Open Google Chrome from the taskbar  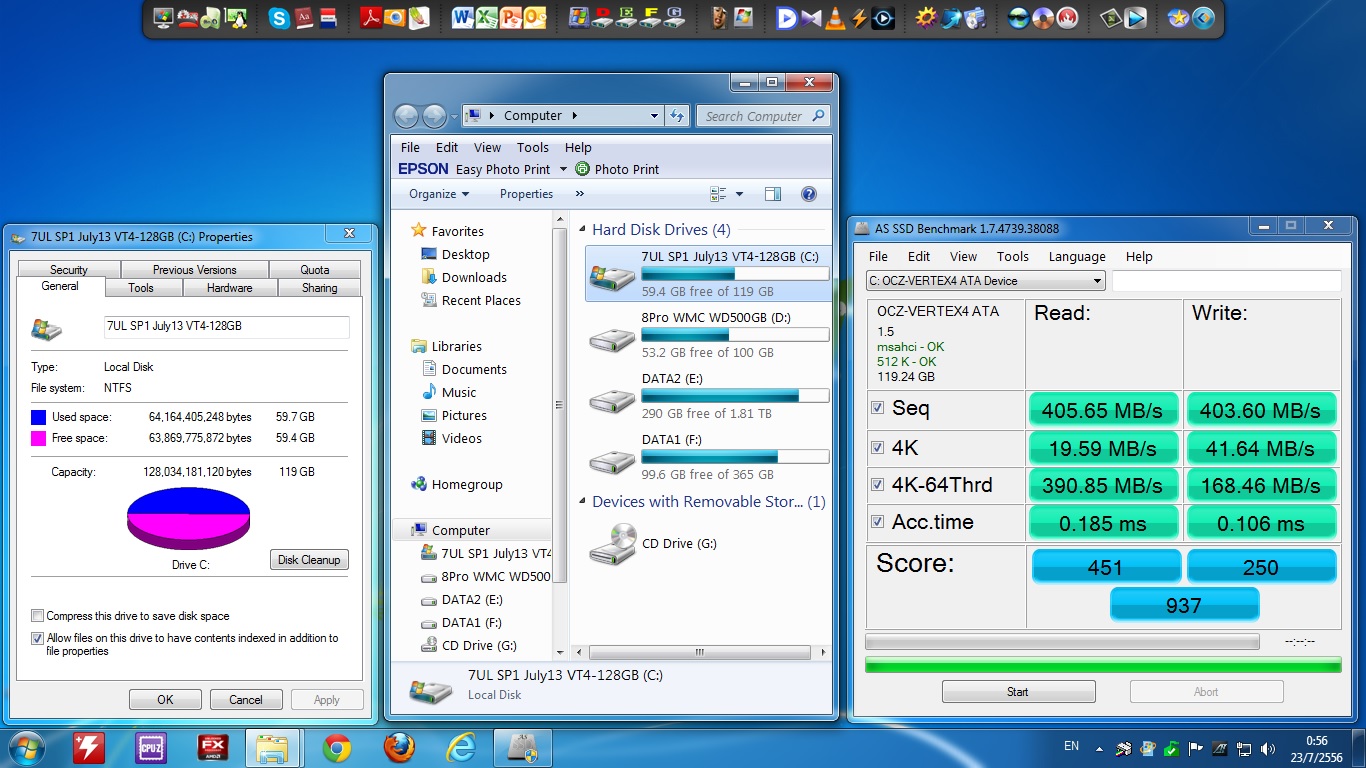tap(337, 748)
